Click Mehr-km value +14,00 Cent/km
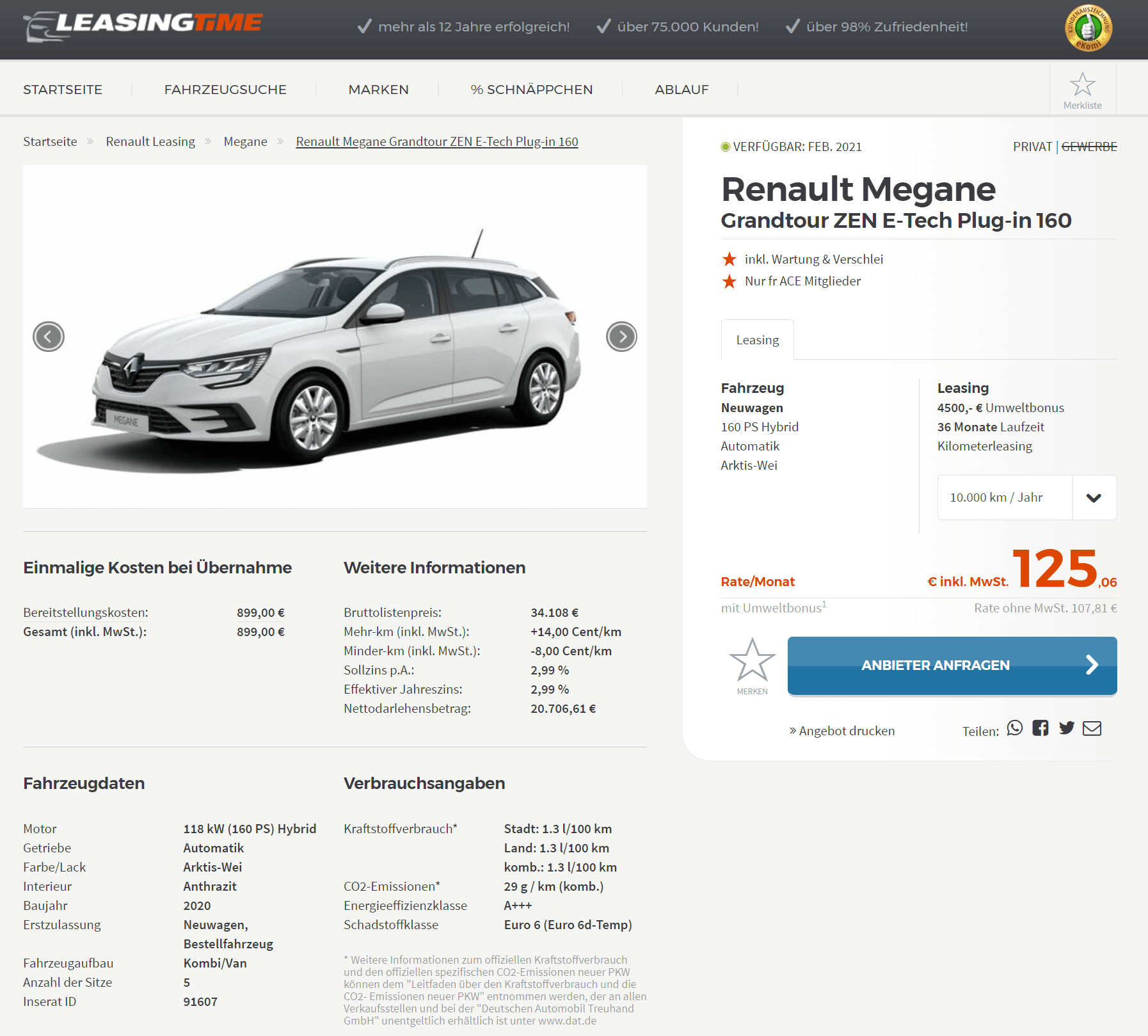Image resolution: width=1148 pixels, height=1036 pixels. 576,632
